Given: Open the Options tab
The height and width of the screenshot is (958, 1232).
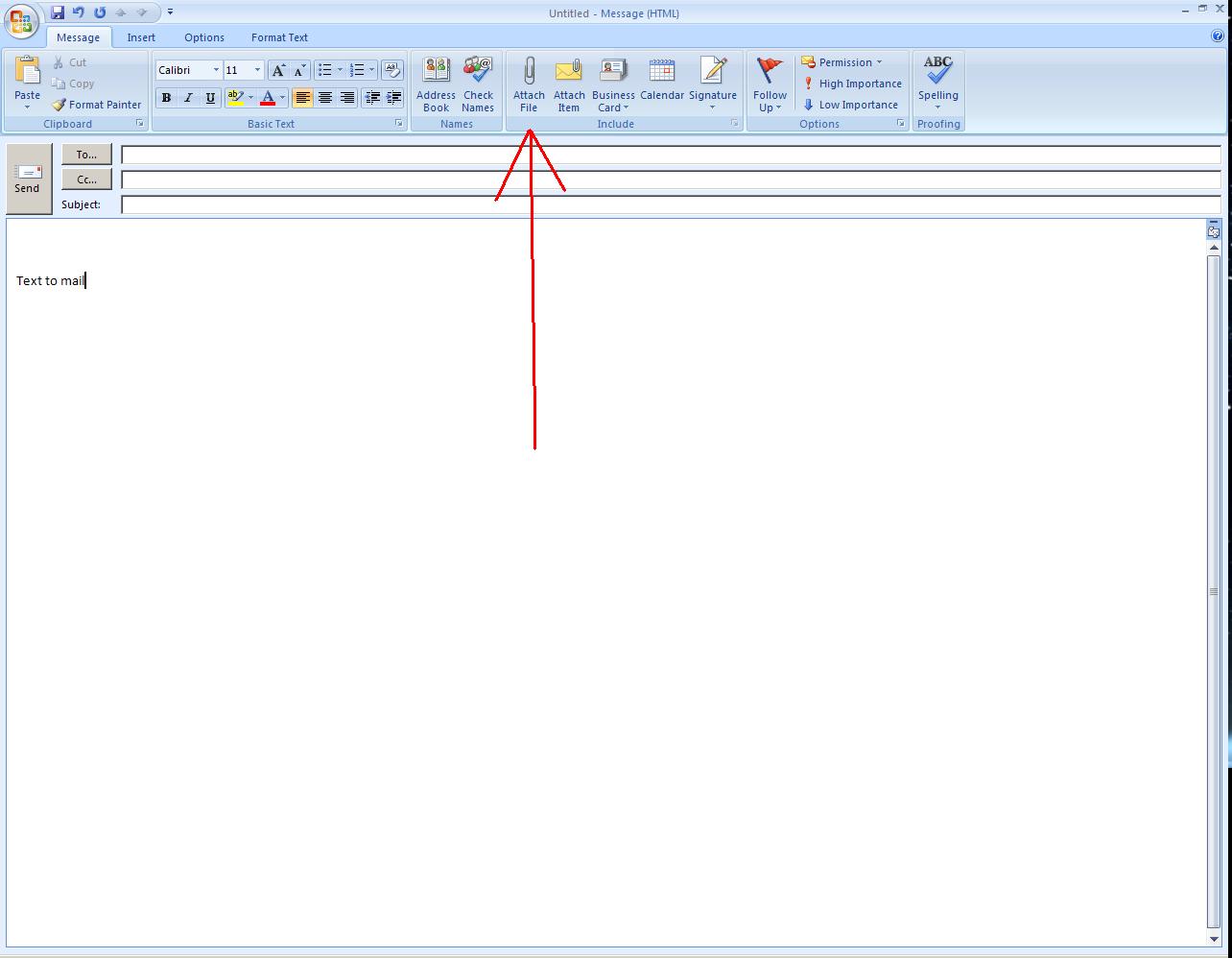Looking at the screenshot, I should [x=204, y=37].
